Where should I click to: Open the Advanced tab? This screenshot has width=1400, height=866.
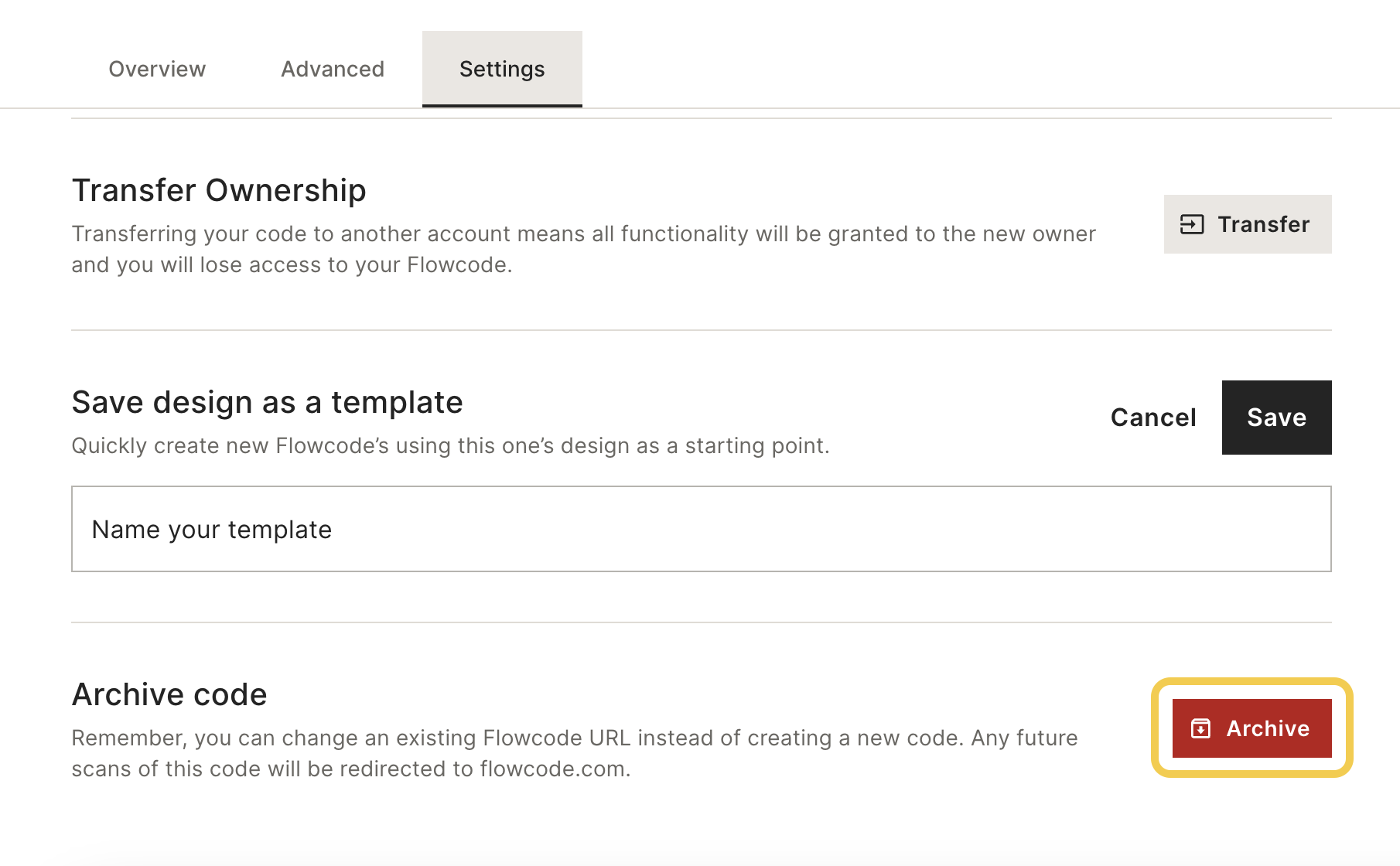click(333, 69)
